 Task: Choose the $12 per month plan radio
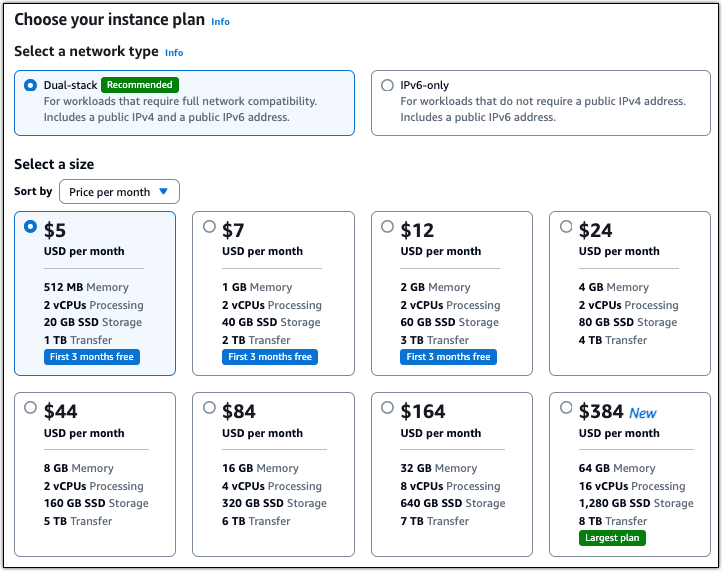point(387,227)
